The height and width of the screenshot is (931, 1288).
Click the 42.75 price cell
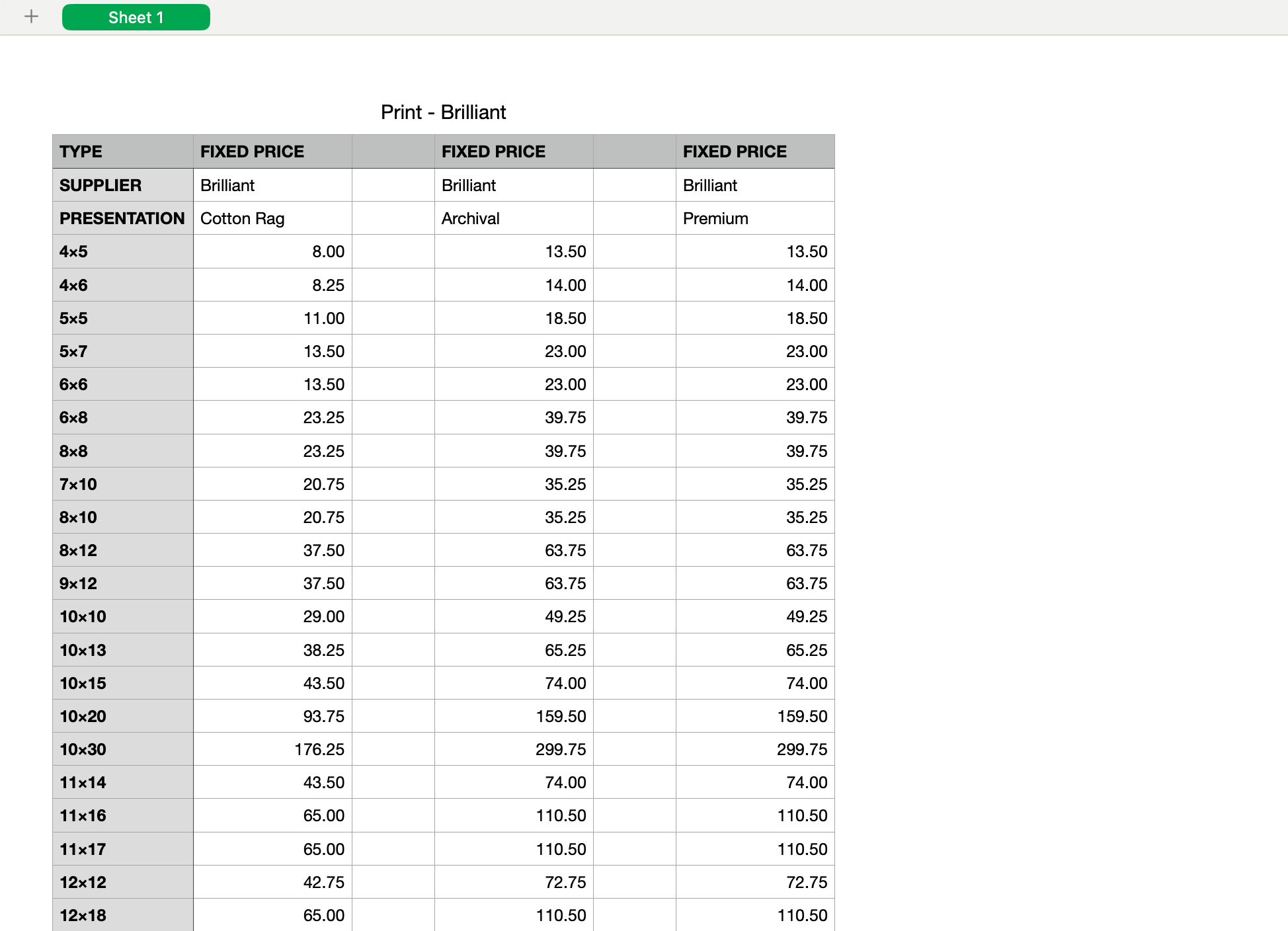click(x=272, y=882)
